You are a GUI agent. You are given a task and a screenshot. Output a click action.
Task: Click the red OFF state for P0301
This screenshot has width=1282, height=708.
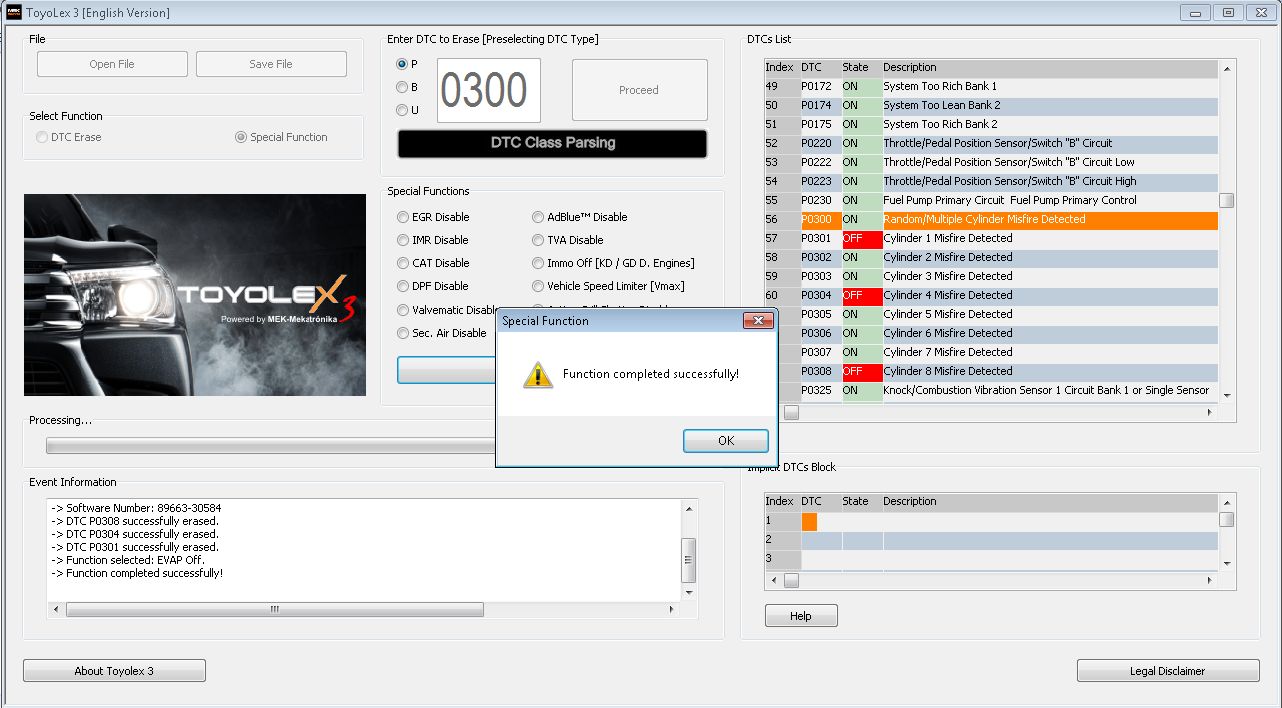(860, 239)
